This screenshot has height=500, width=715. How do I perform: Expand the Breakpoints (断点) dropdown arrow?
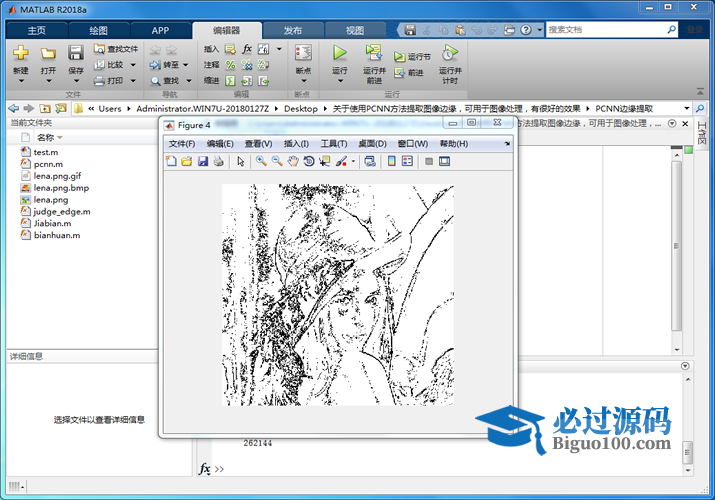click(304, 81)
